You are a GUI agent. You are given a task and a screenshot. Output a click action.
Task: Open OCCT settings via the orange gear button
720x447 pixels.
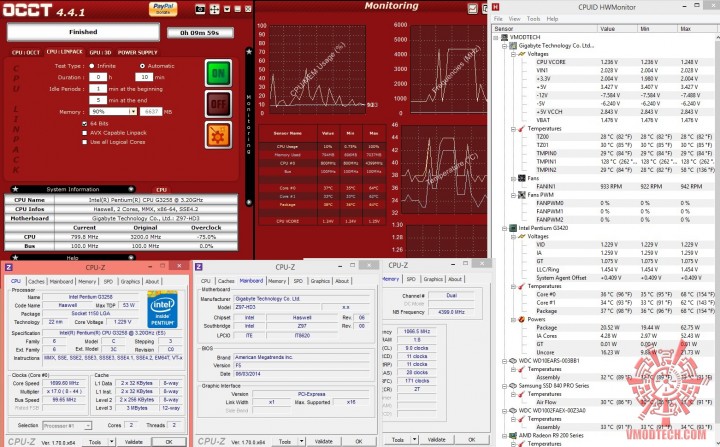coord(218,135)
